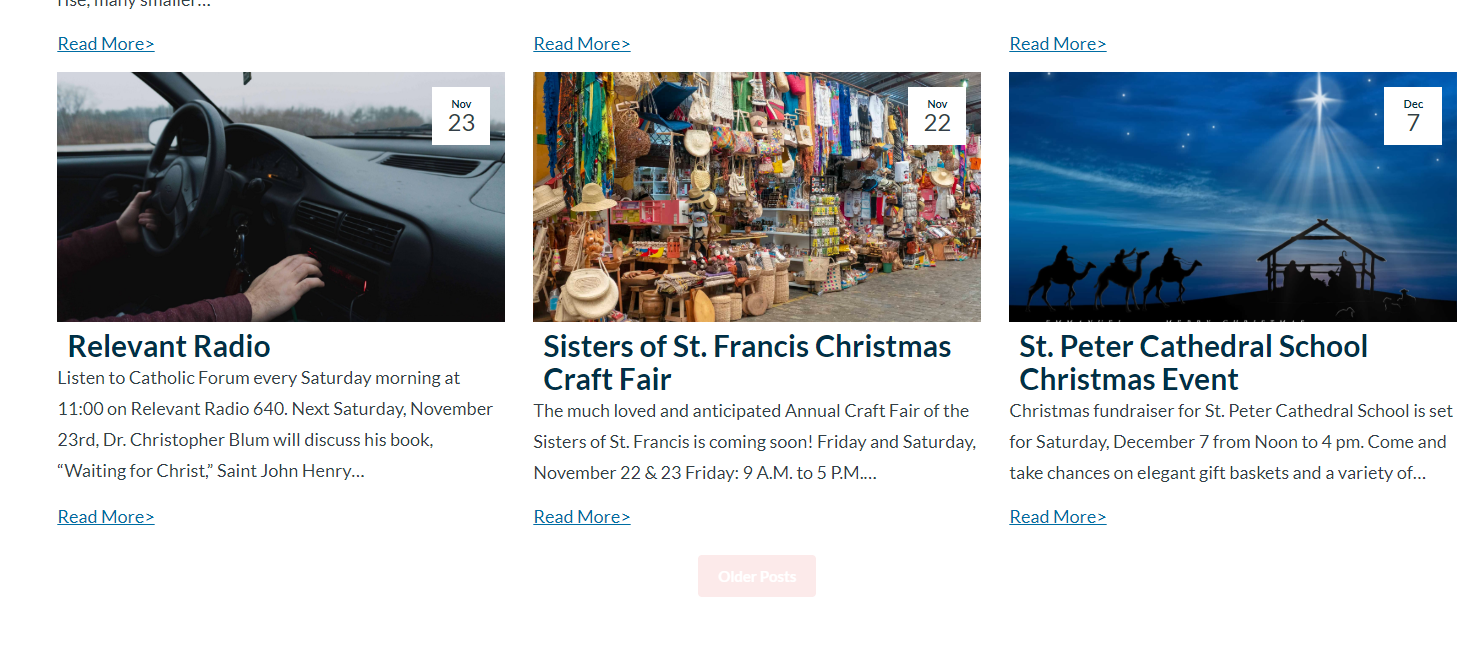The height and width of the screenshot is (649, 1476).
Task: Click the Dec 7 date badge
Action: (x=1413, y=116)
